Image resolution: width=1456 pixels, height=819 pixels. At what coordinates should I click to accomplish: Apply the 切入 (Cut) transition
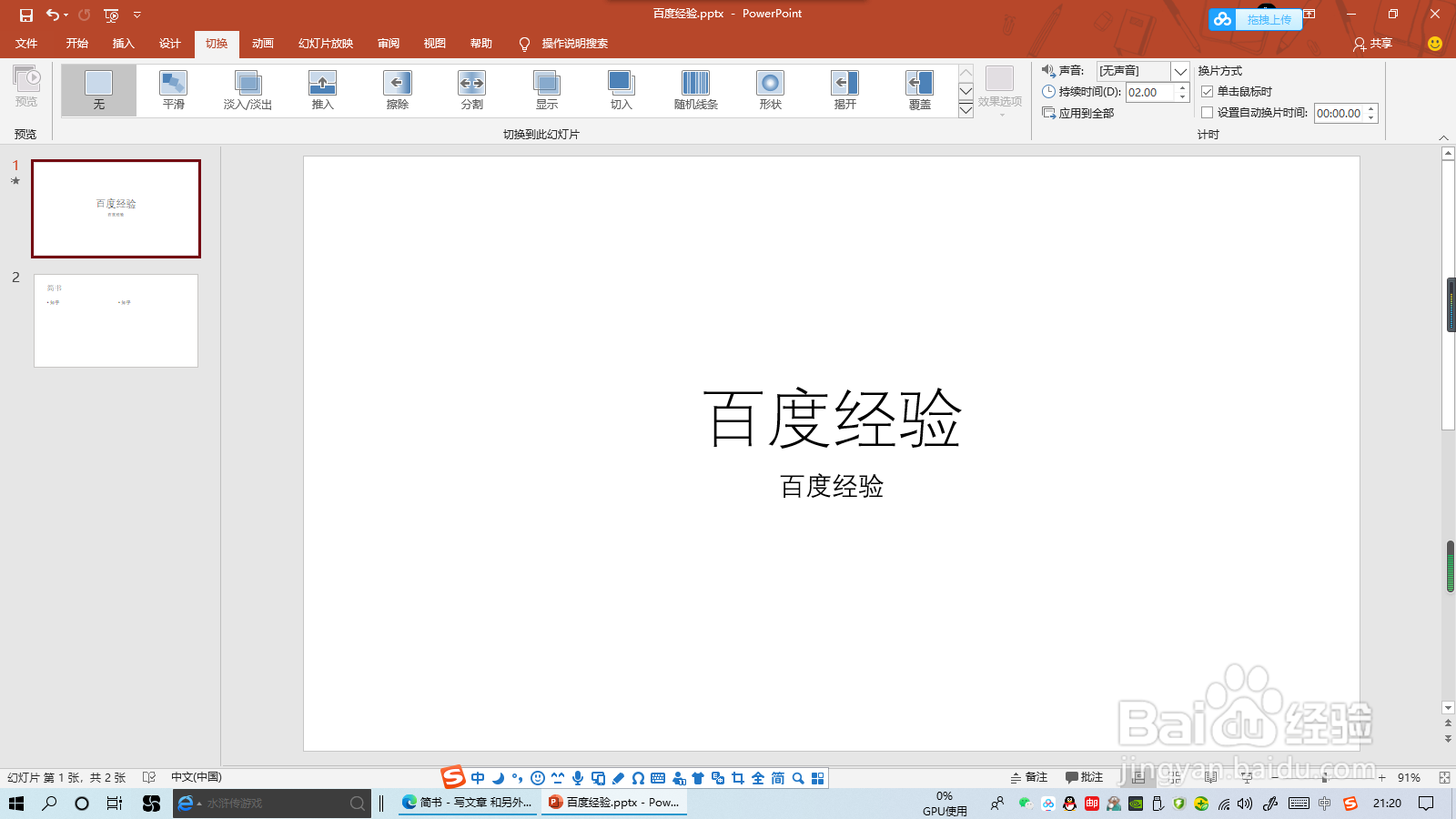pos(621,90)
